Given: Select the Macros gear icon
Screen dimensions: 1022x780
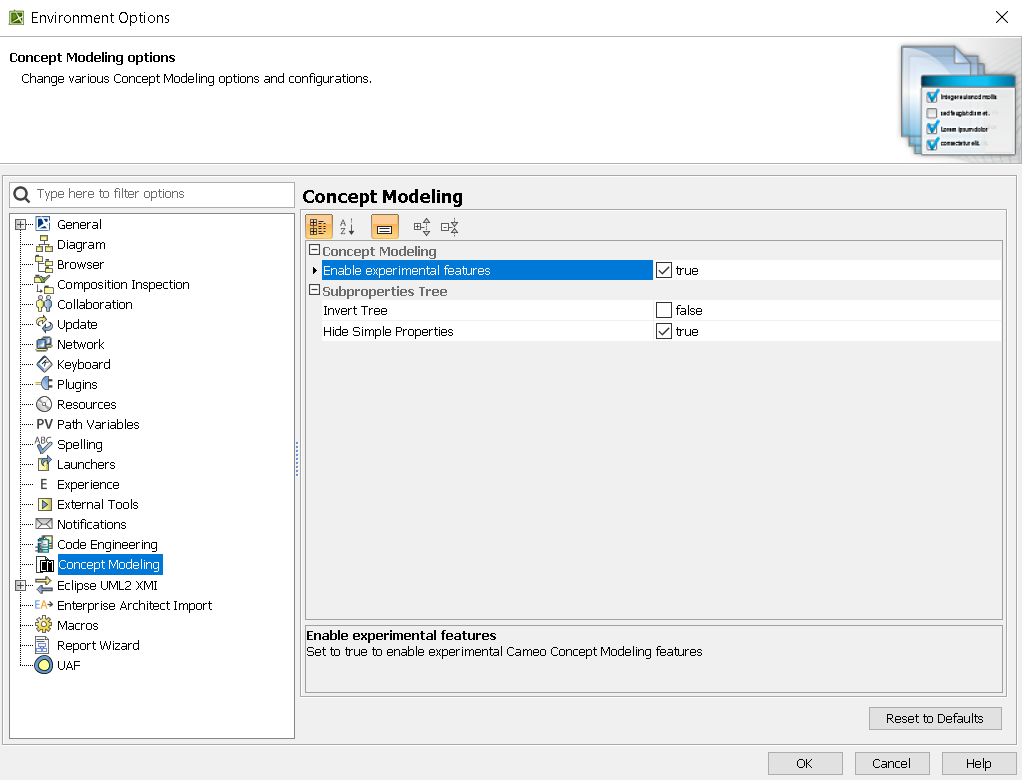Looking at the screenshot, I should [x=44, y=625].
